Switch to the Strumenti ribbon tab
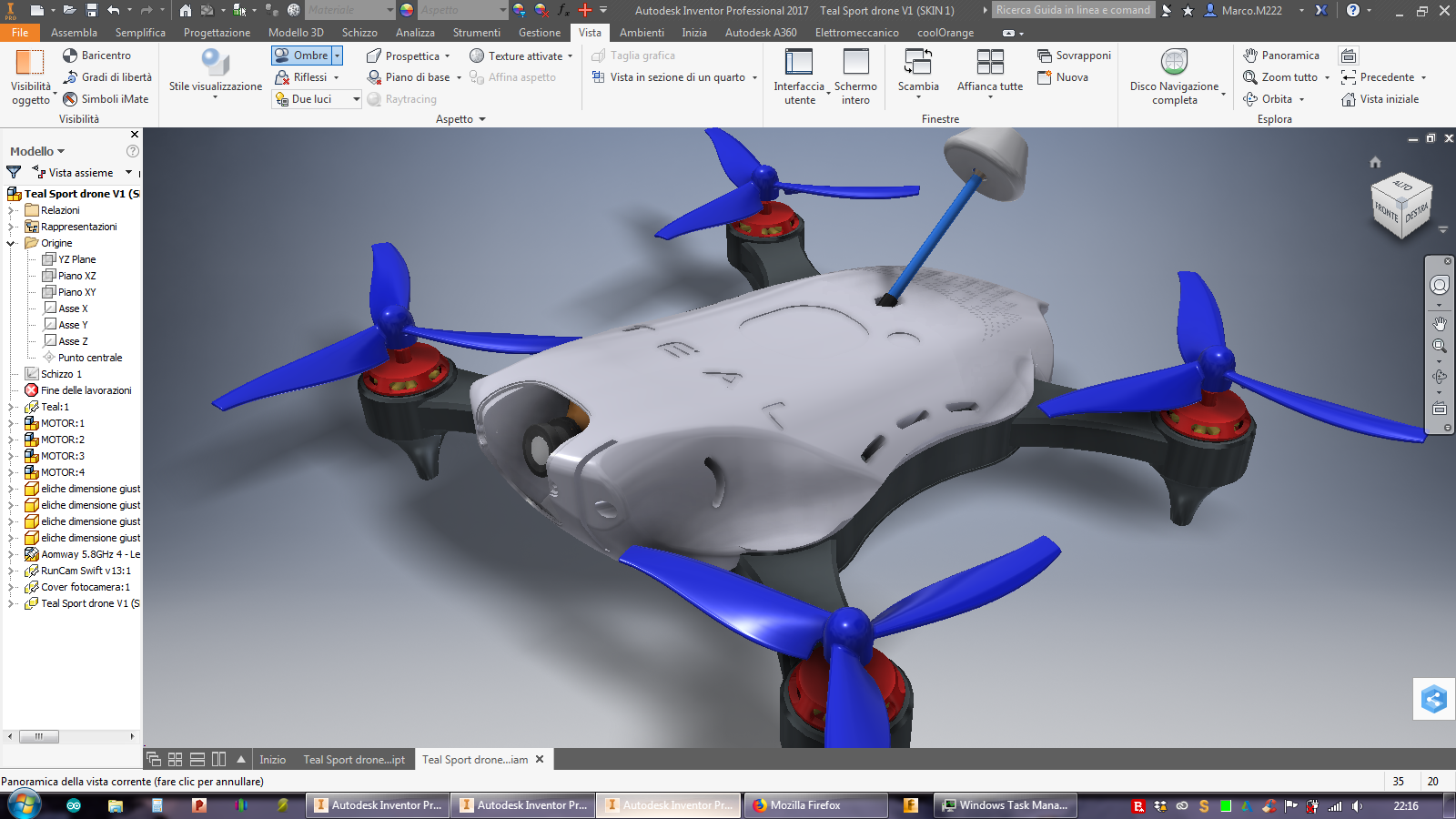The width and height of the screenshot is (1456, 819). click(x=477, y=33)
